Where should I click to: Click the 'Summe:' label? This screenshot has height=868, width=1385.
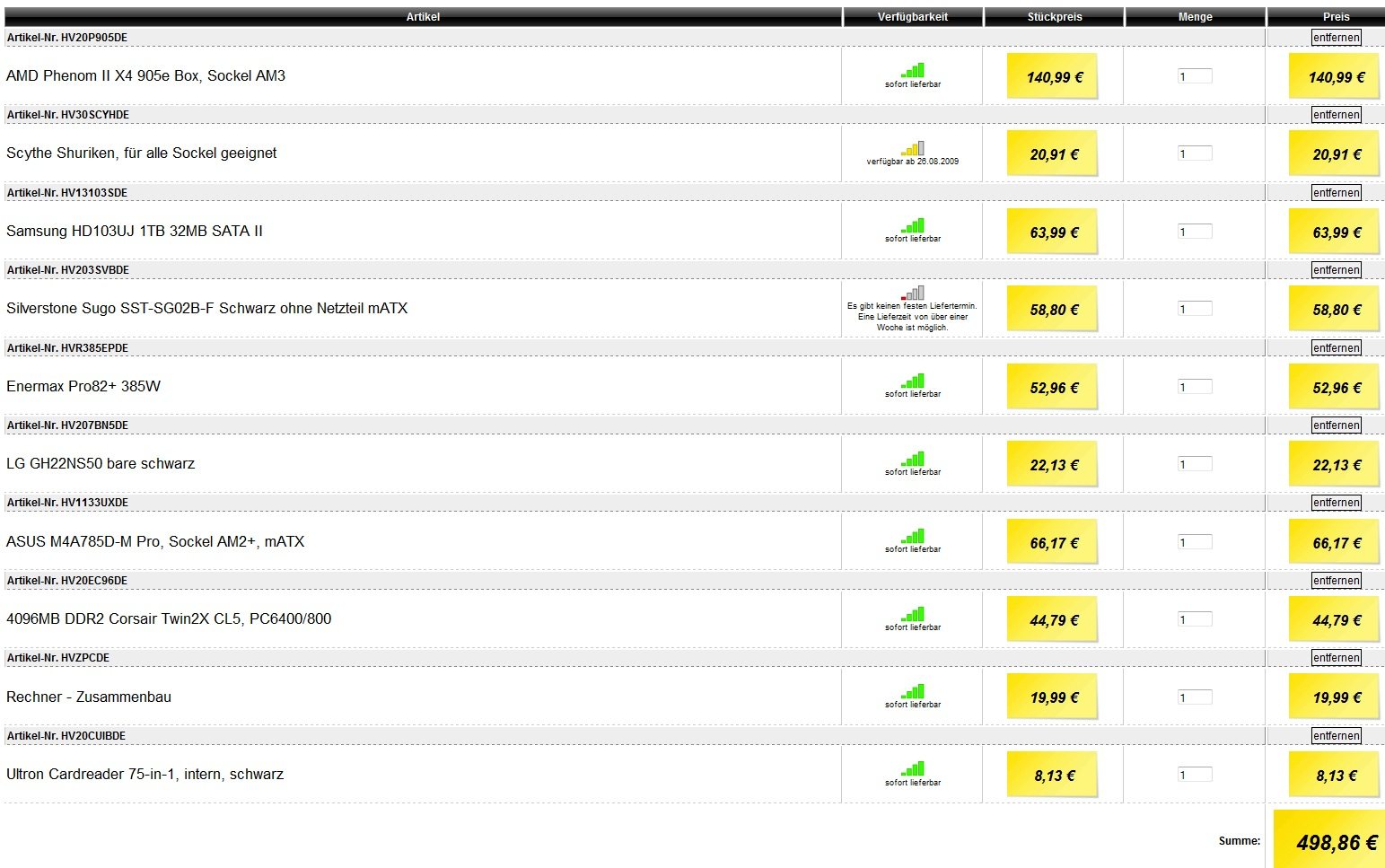point(1240,841)
